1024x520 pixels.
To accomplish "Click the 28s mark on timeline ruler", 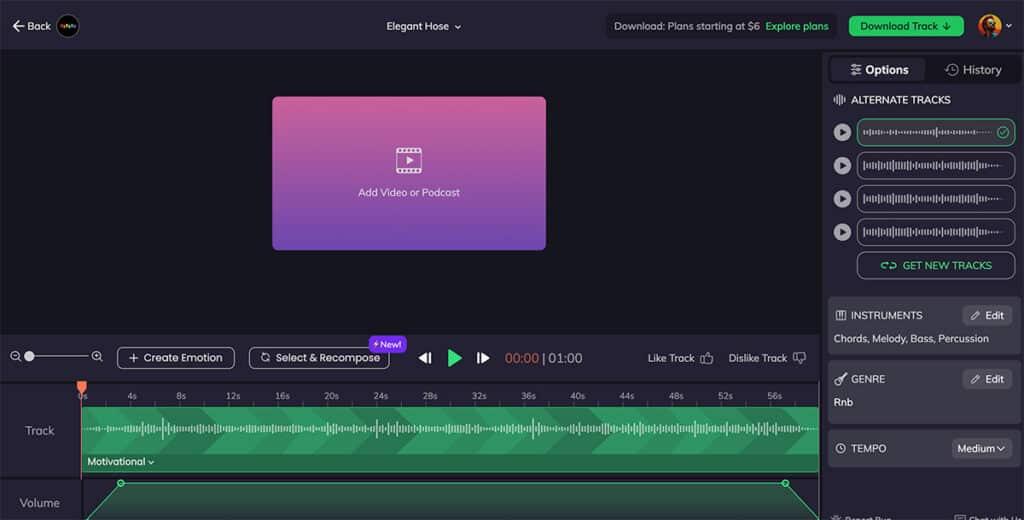I will tap(430, 396).
